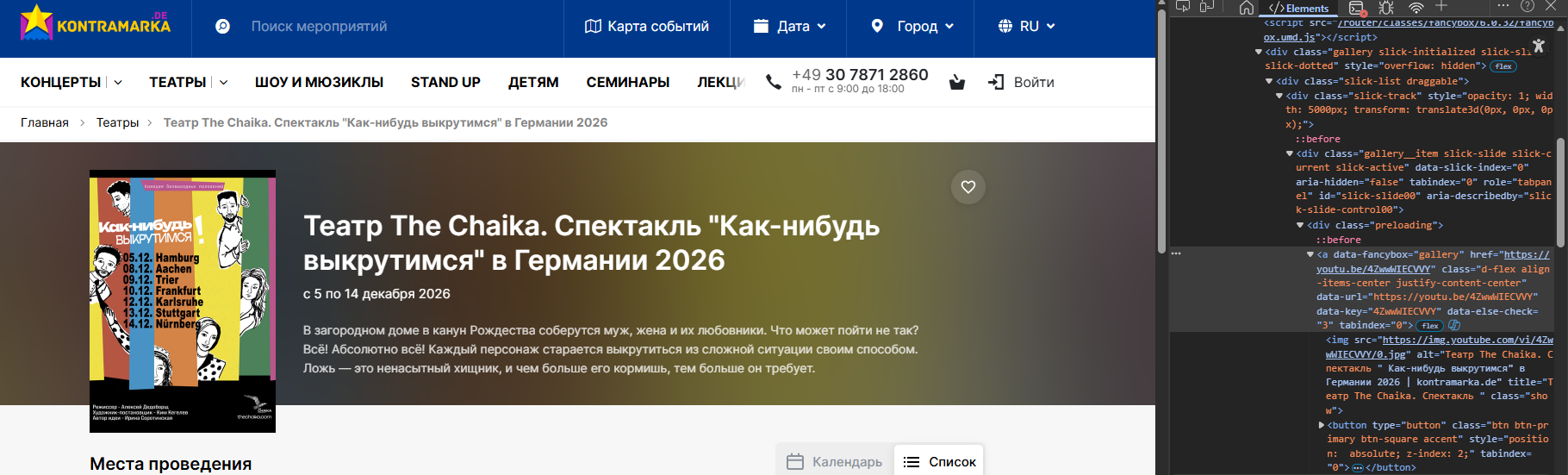Click the location pin icon beside 'Город'
The width and height of the screenshot is (1568, 475).
877,26
